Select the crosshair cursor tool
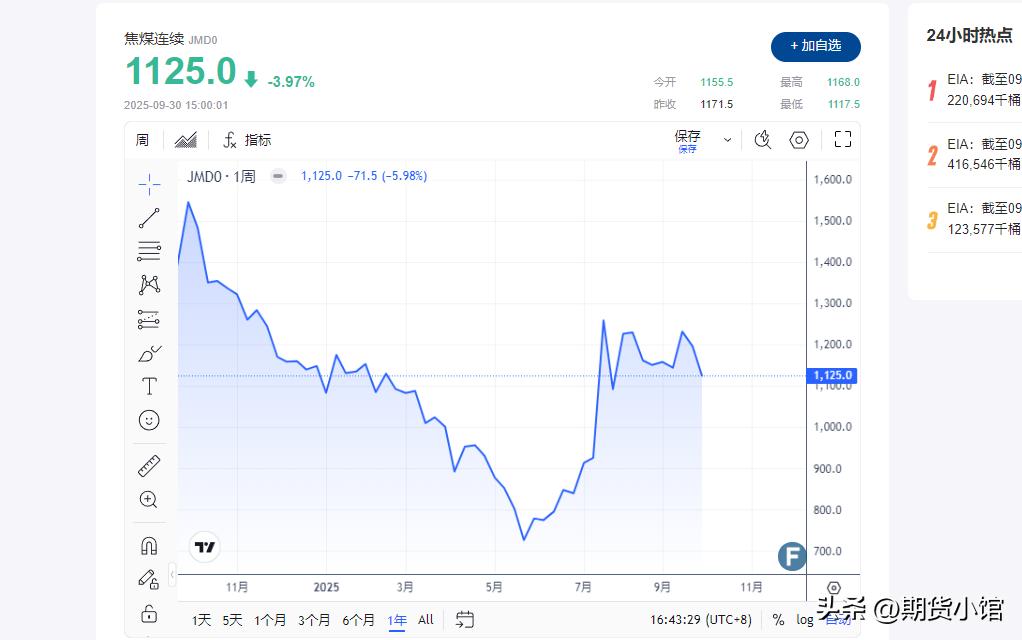This screenshot has width=1022, height=640. pyautogui.click(x=149, y=183)
